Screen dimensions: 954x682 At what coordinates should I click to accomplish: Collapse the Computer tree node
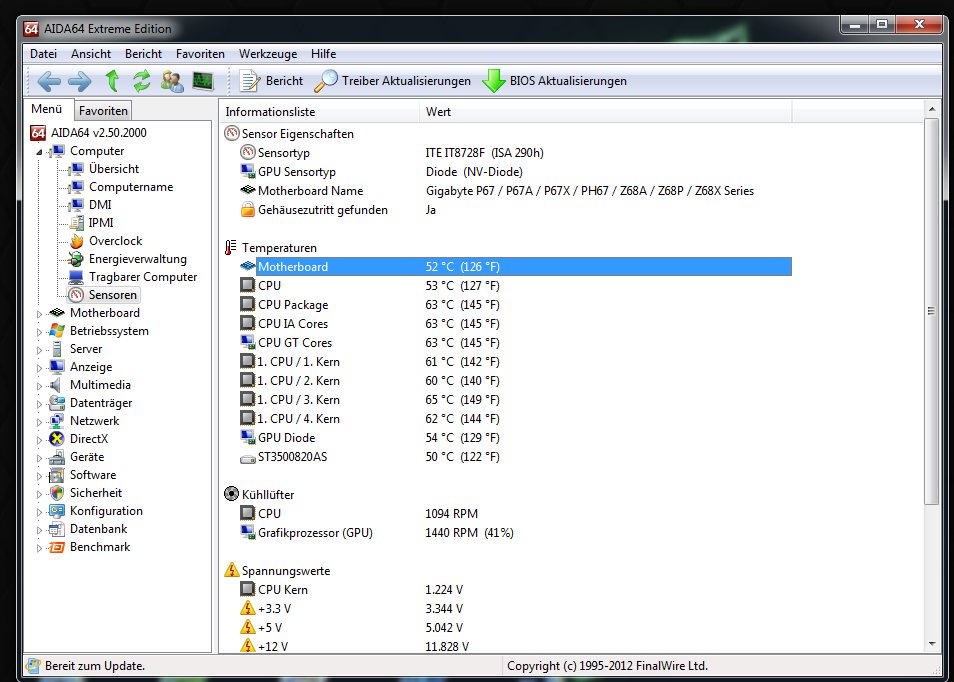[x=39, y=151]
